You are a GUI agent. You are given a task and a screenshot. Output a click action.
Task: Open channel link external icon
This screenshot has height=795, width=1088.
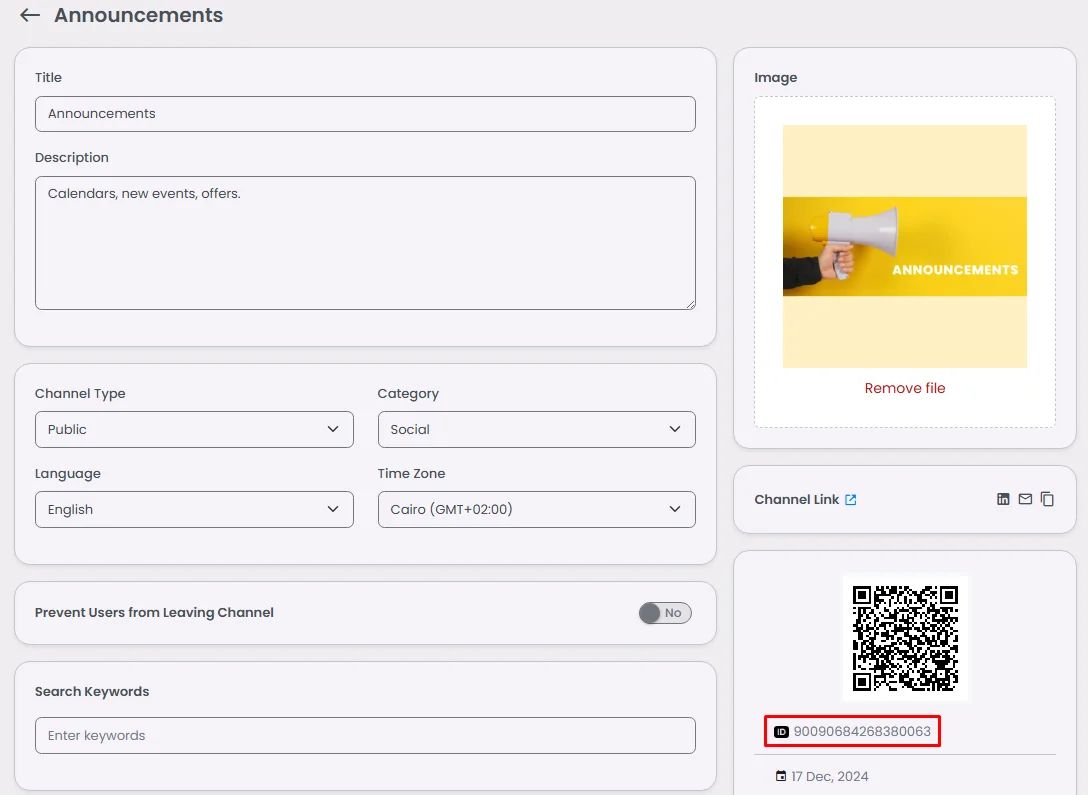tap(851, 500)
